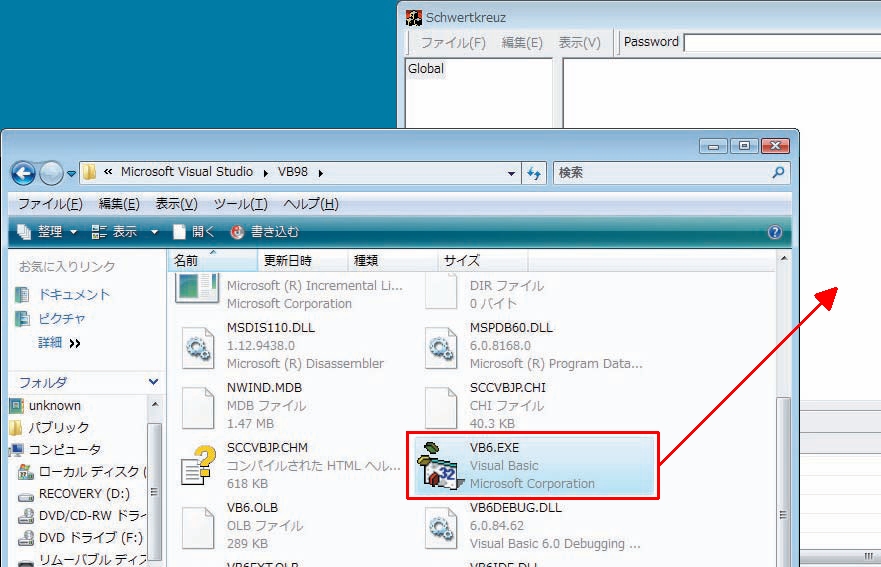This screenshot has height=567, width=881.
Task: Minimize the Explorer window
Action: click(714, 146)
